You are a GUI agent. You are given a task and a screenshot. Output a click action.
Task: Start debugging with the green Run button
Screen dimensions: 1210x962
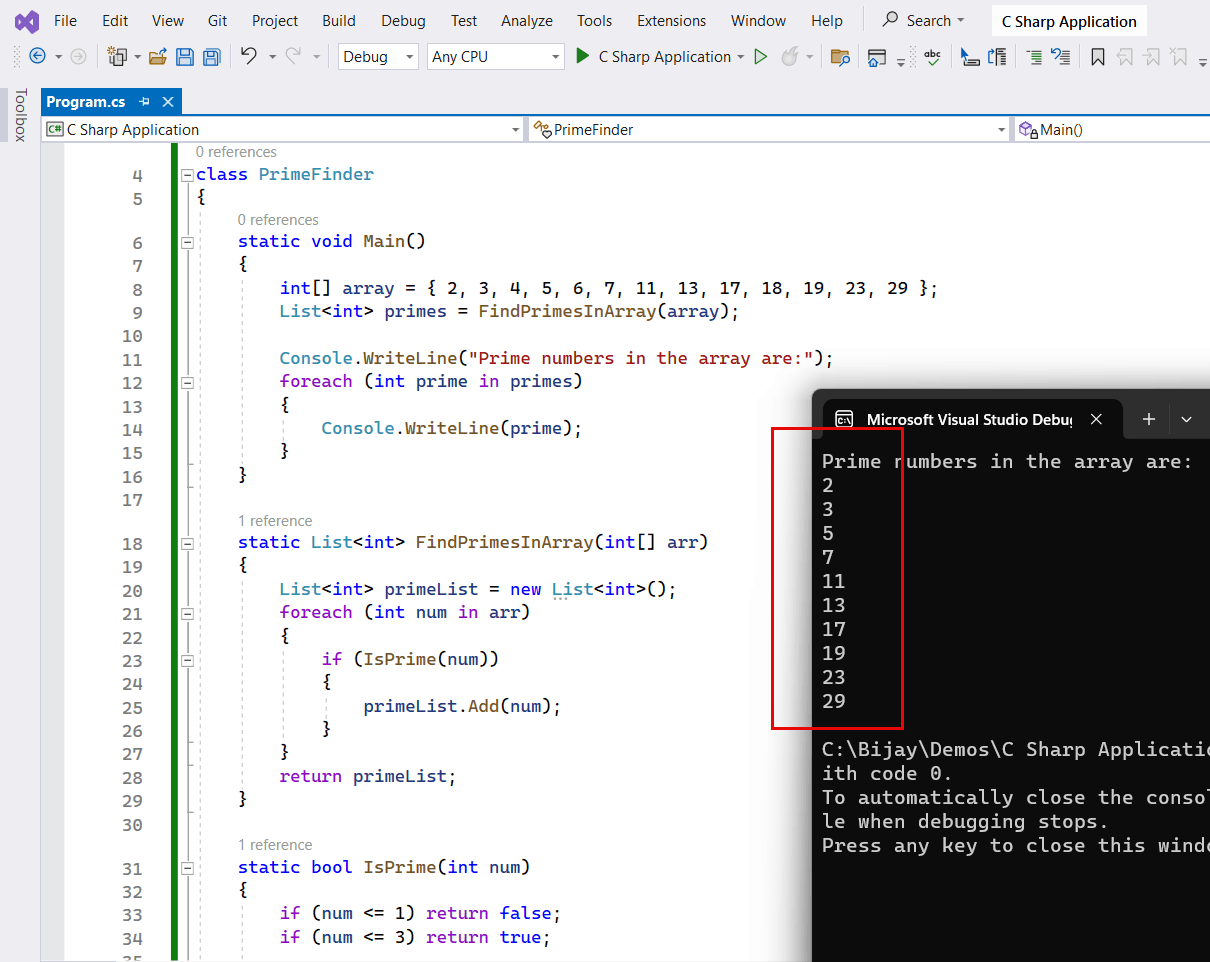coord(583,56)
